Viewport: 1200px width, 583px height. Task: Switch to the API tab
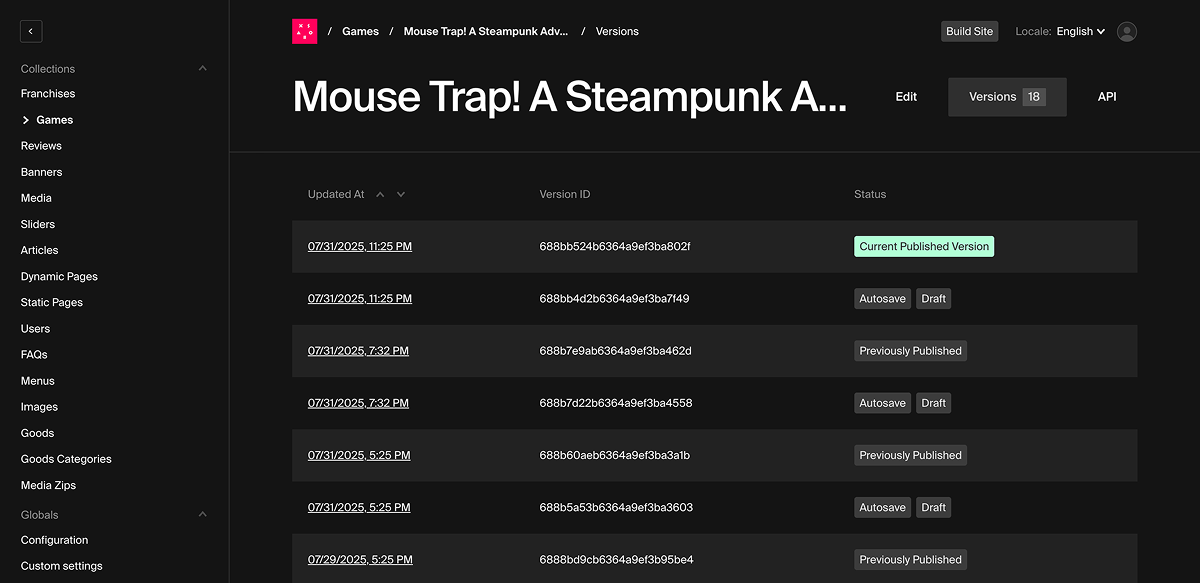coord(1107,97)
